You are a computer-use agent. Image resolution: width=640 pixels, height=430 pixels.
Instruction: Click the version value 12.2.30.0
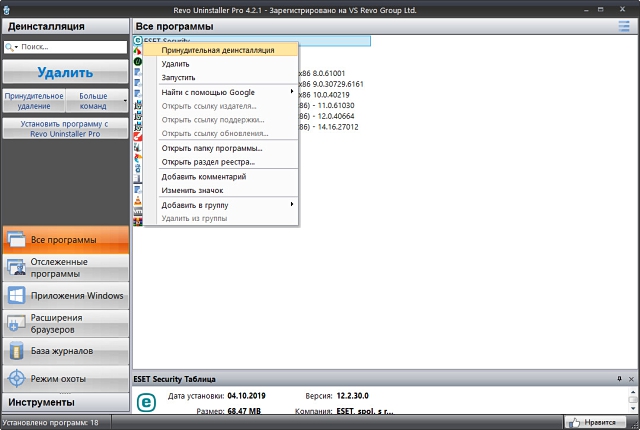(352, 396)
